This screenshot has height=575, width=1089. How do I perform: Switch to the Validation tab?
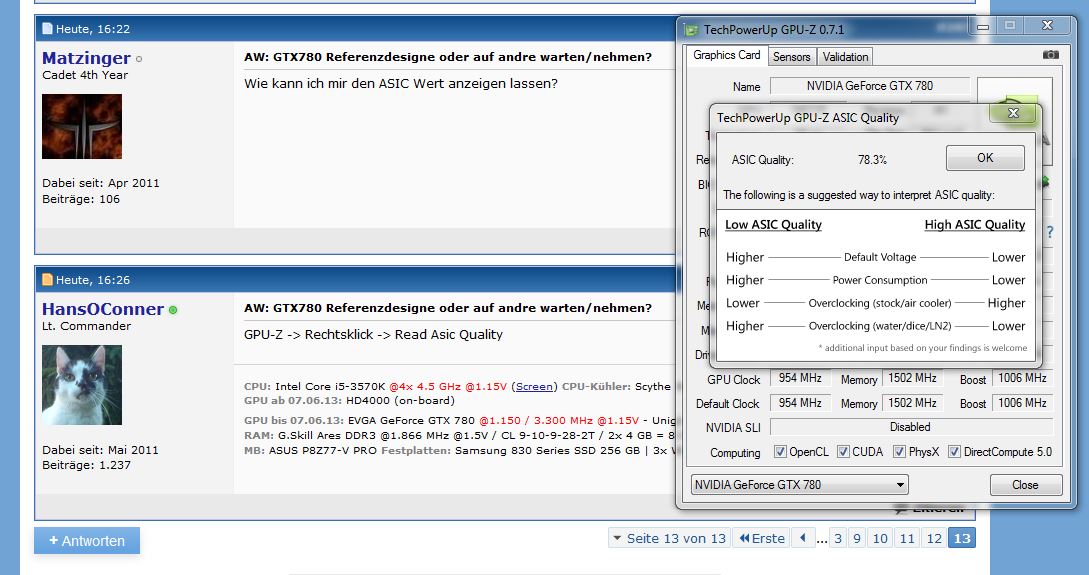click(x=845, y=57)
